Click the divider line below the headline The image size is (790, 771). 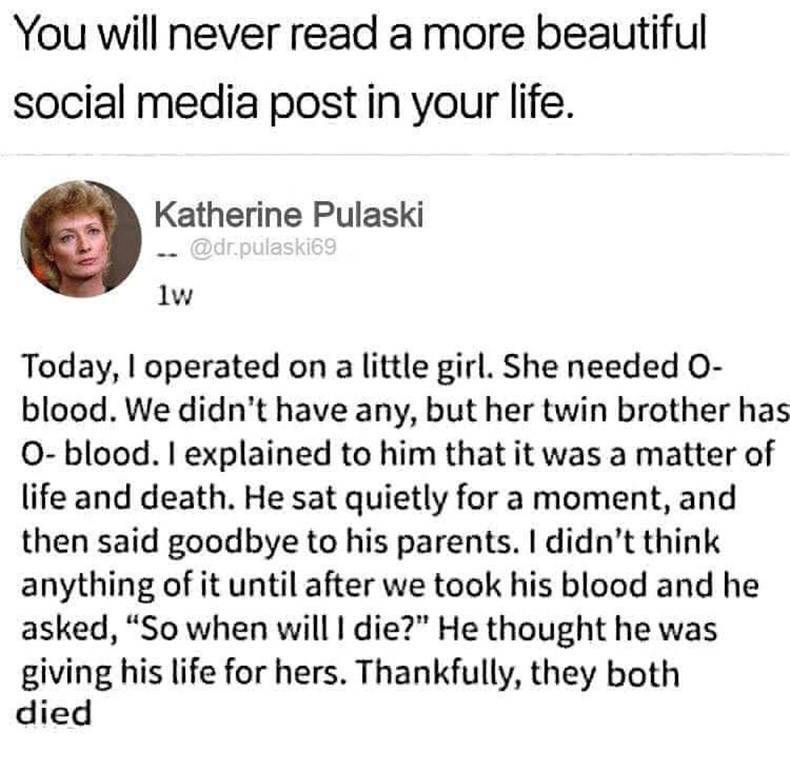[x=395, y=154]
